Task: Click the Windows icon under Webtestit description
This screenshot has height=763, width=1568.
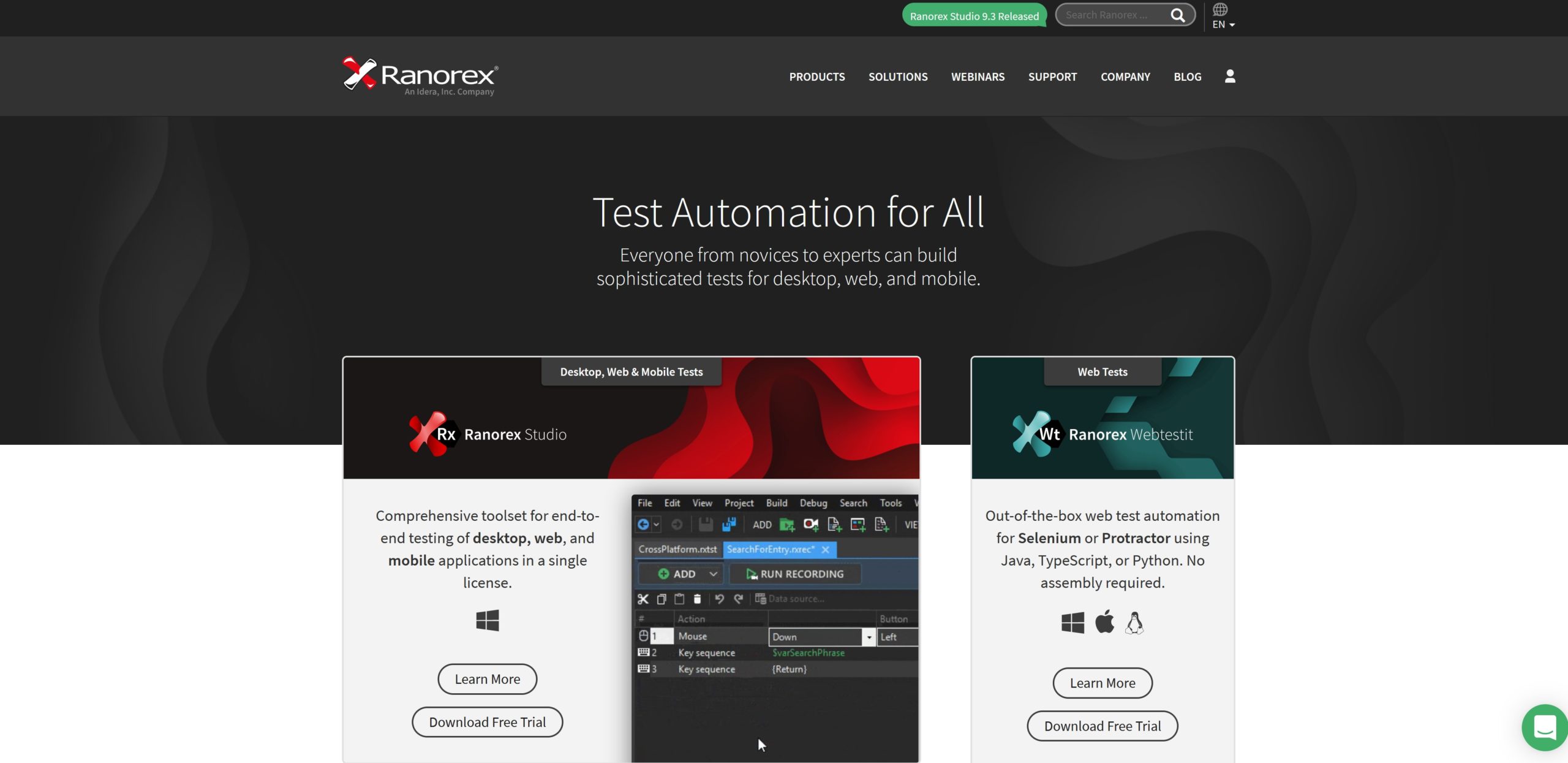Action: [1072, 623]
